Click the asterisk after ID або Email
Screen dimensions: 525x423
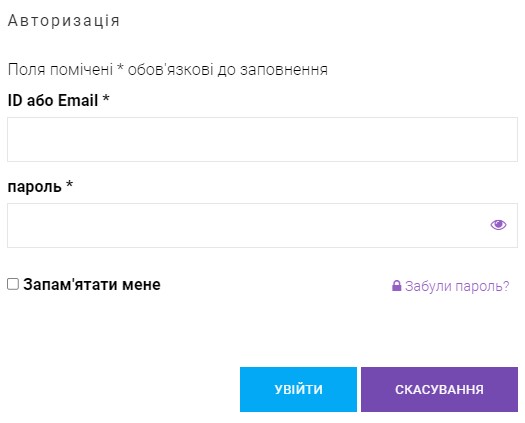coord(106,98)
